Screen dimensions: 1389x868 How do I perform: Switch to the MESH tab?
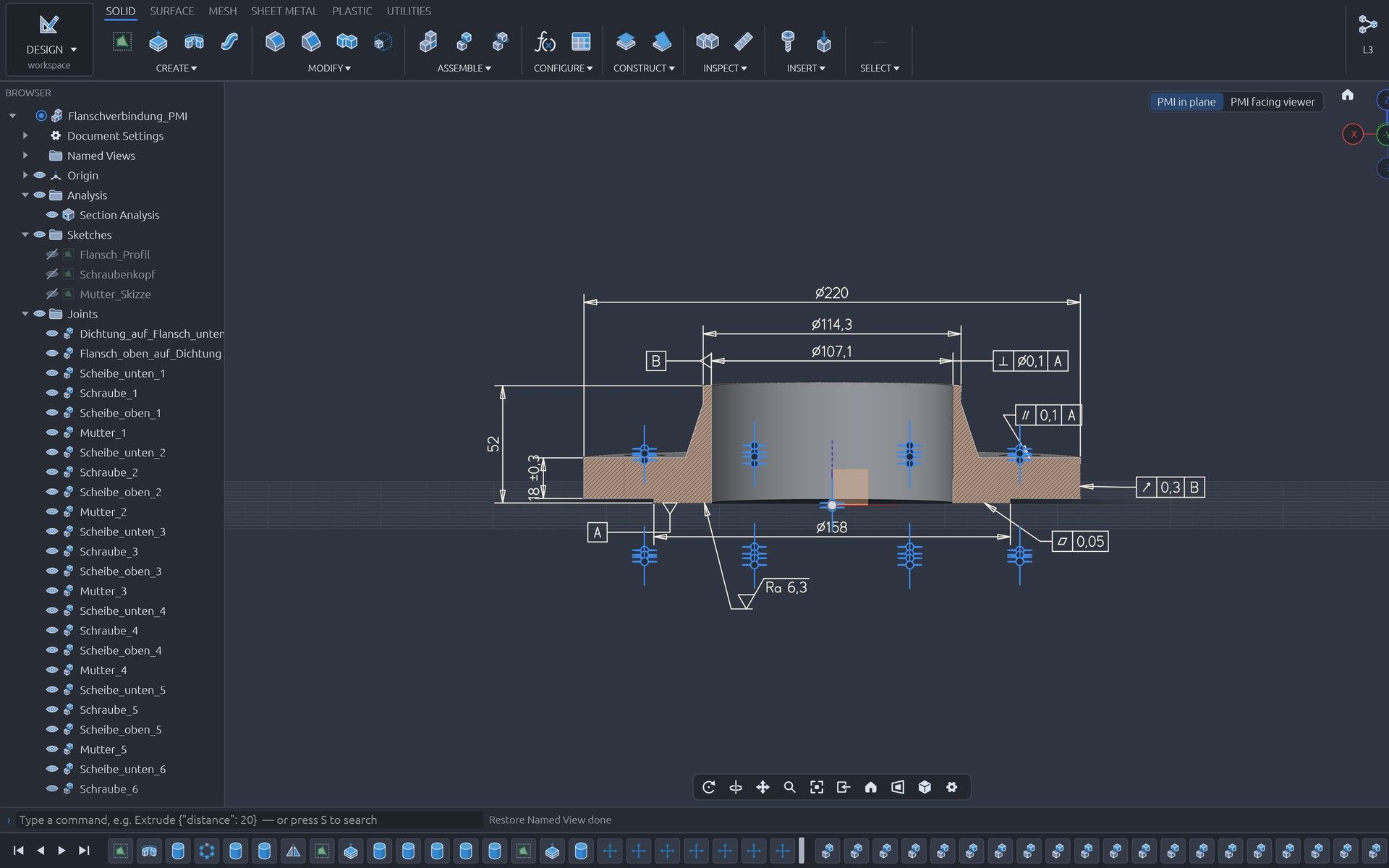223,11
